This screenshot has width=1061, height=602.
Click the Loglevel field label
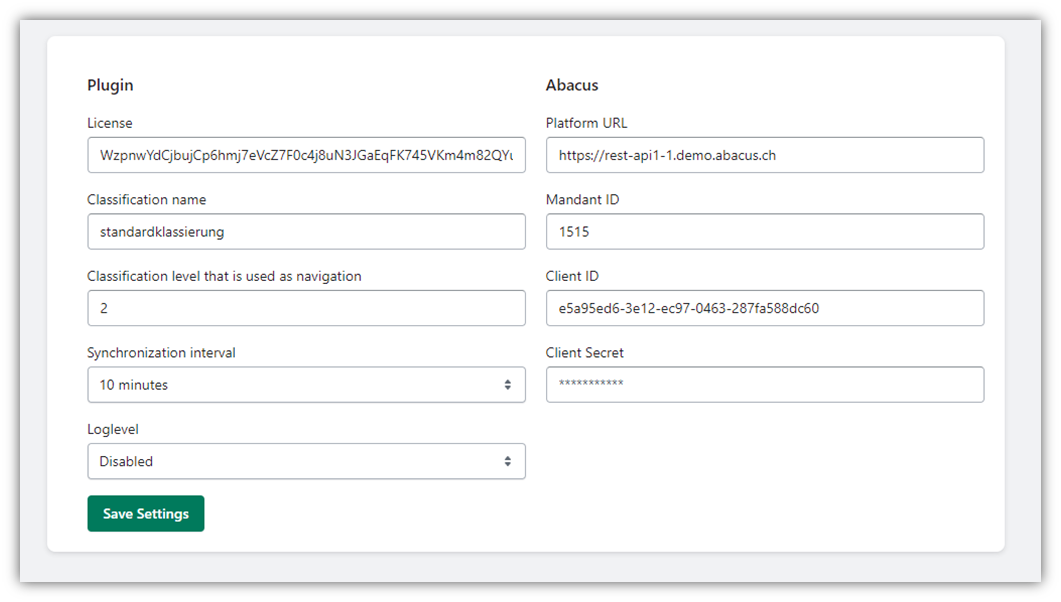click(x=113, y=429)
